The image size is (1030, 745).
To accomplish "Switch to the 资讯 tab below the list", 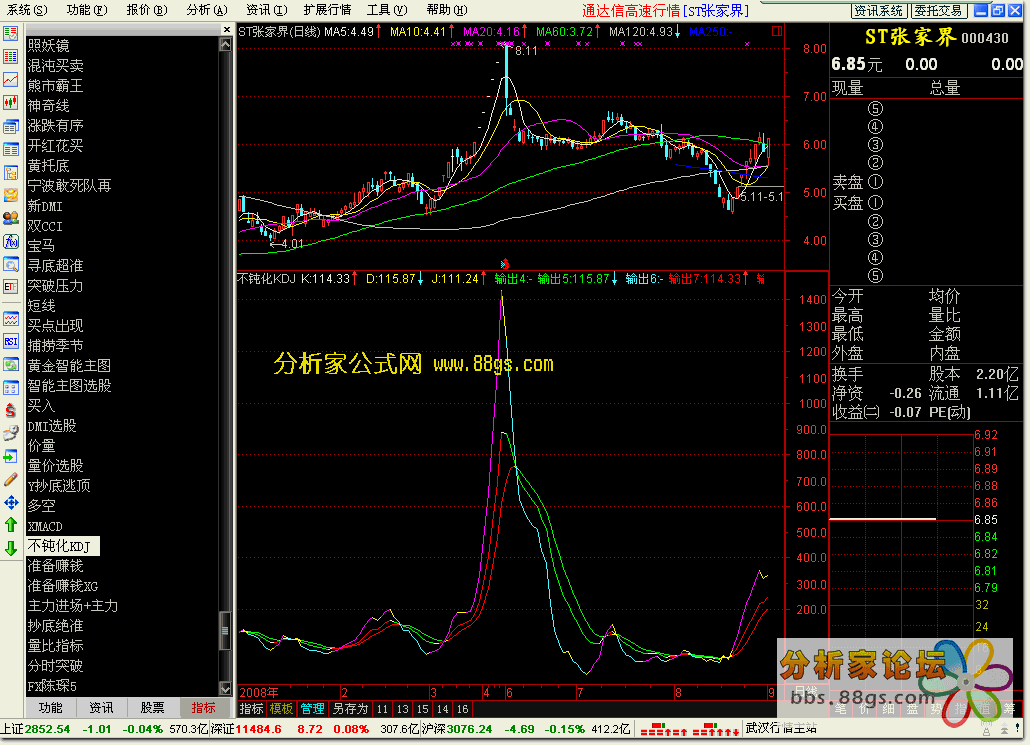I will (101, 708).
